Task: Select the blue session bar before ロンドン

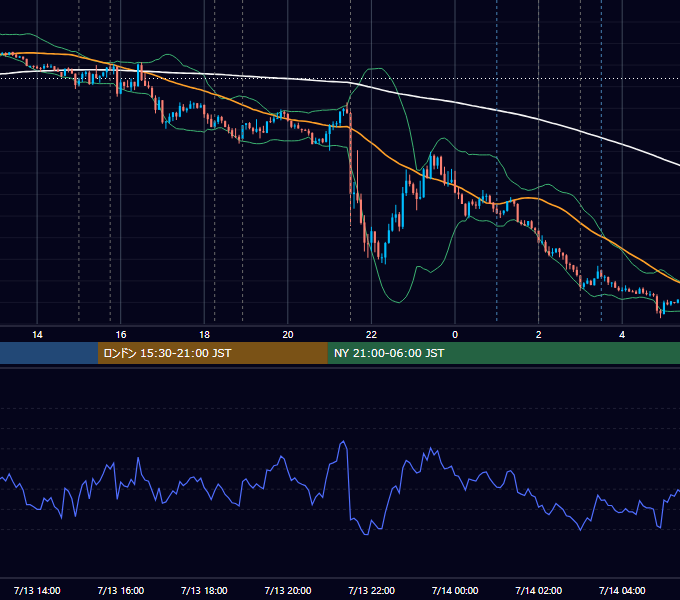Action: click(49, 353)
